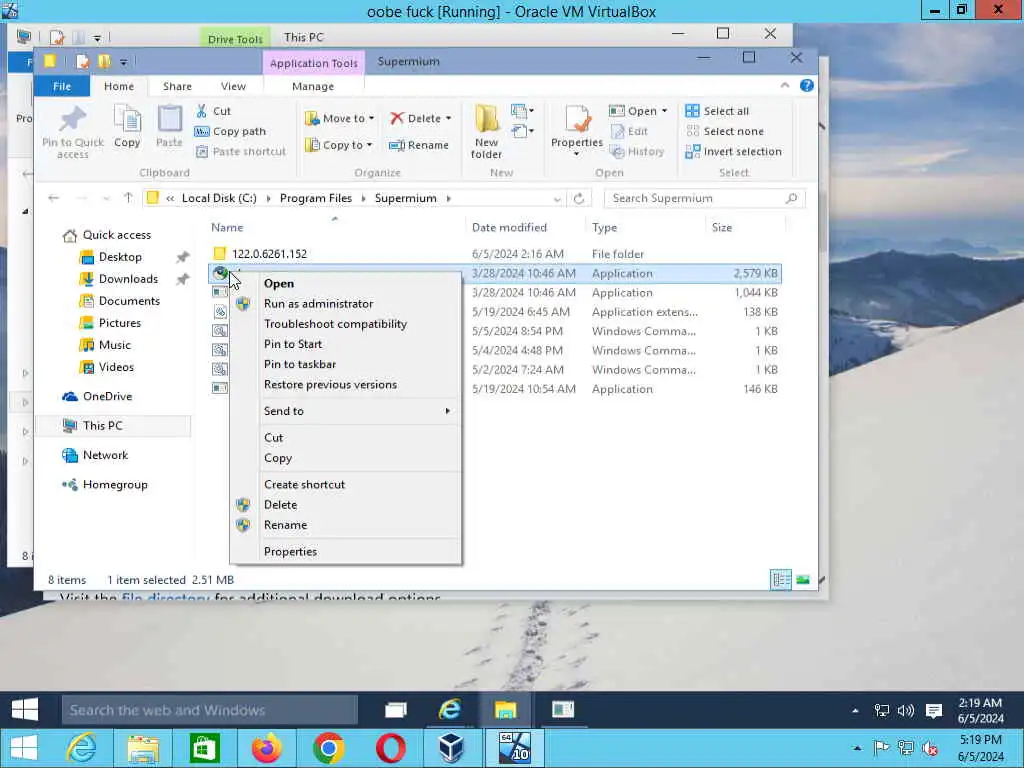Click the History ribbon button
Viewport: 1024px width, 768px height.
click(x=637, y=152)
